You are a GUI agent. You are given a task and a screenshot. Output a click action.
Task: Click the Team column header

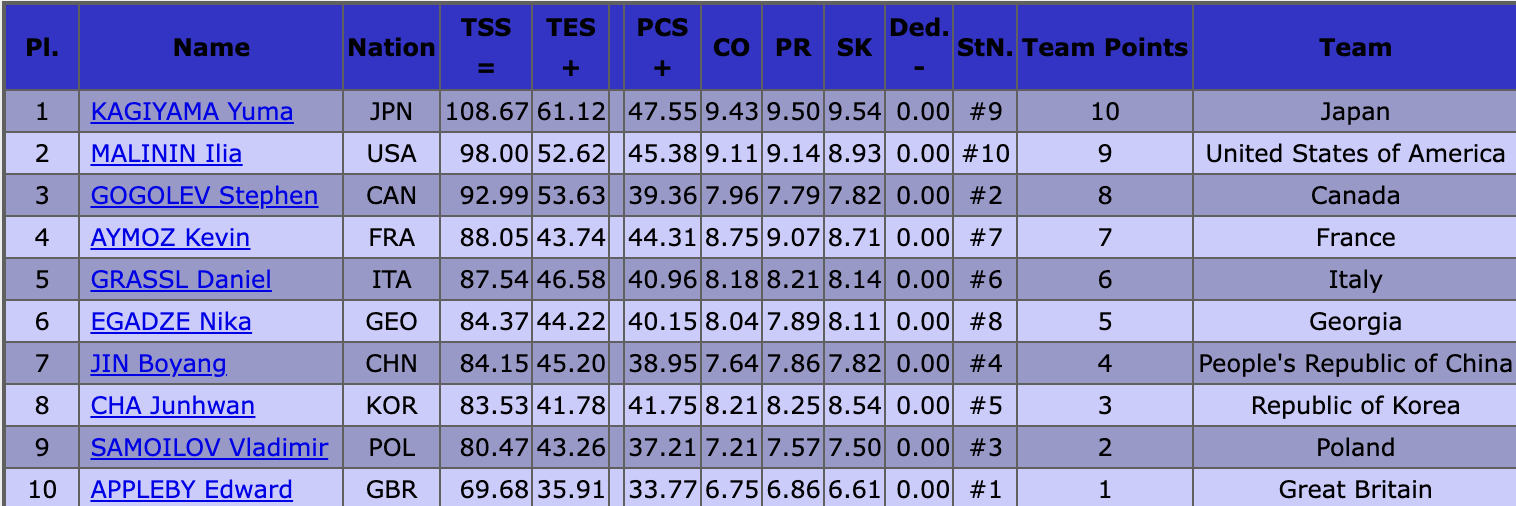click(x=1355, y=47)
